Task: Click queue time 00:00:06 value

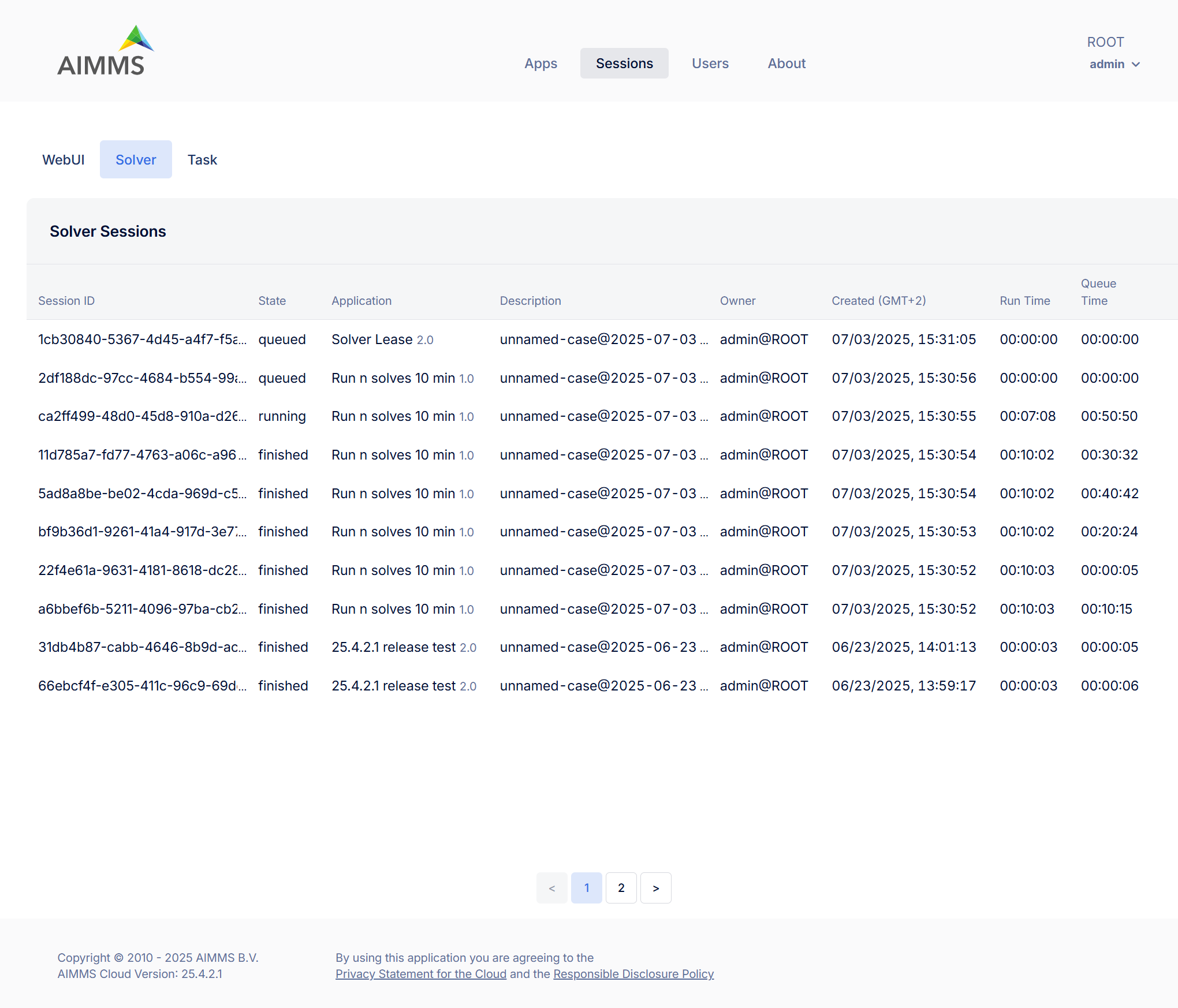Action: point(1109,686)
